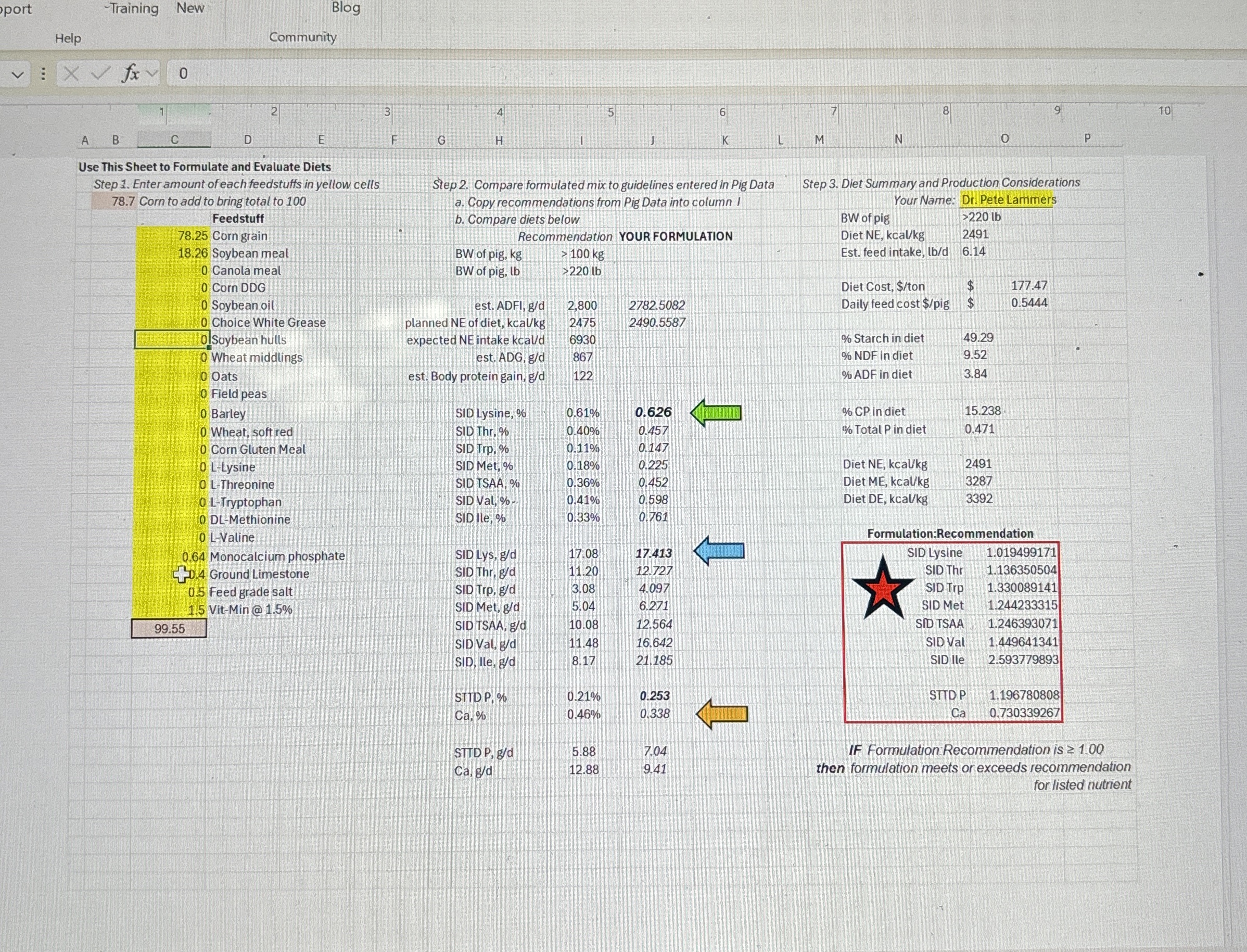1247x952 pixels.
Task: Click the cancel X in formula bar
Action: (x=71, y=73)
